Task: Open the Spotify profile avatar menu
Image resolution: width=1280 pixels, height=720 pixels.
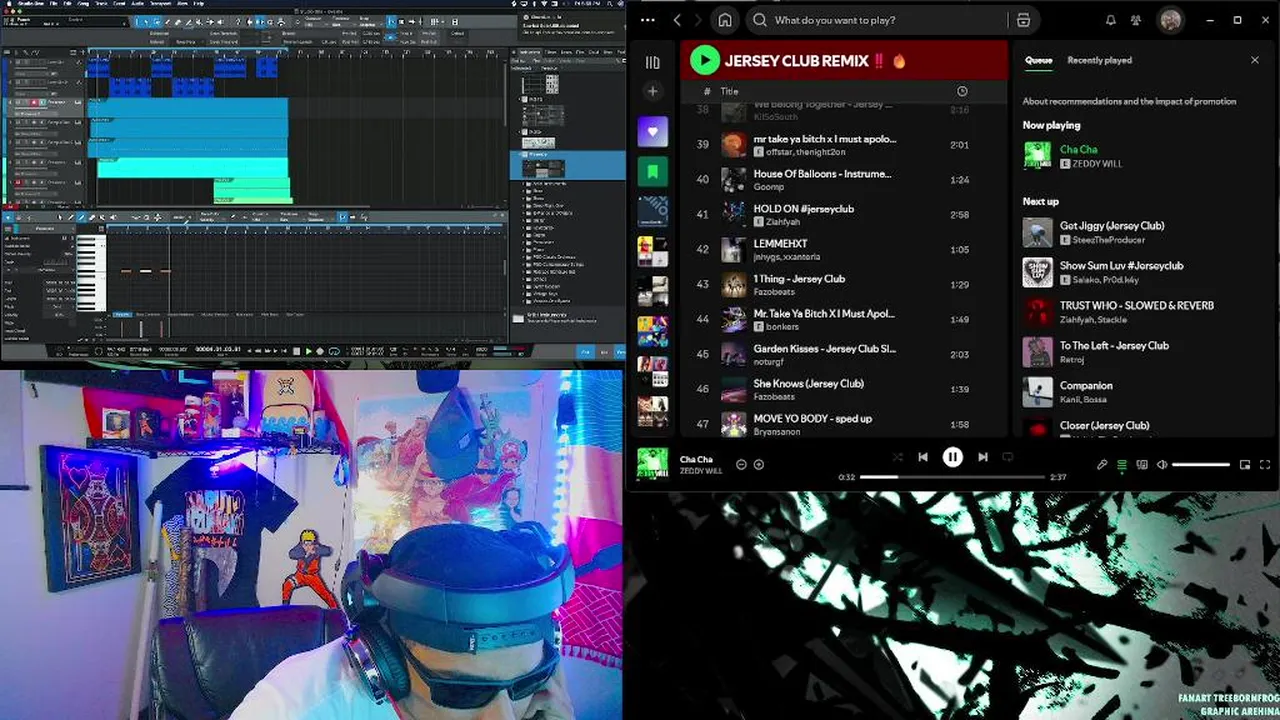Action: (x=1171, y=20)
